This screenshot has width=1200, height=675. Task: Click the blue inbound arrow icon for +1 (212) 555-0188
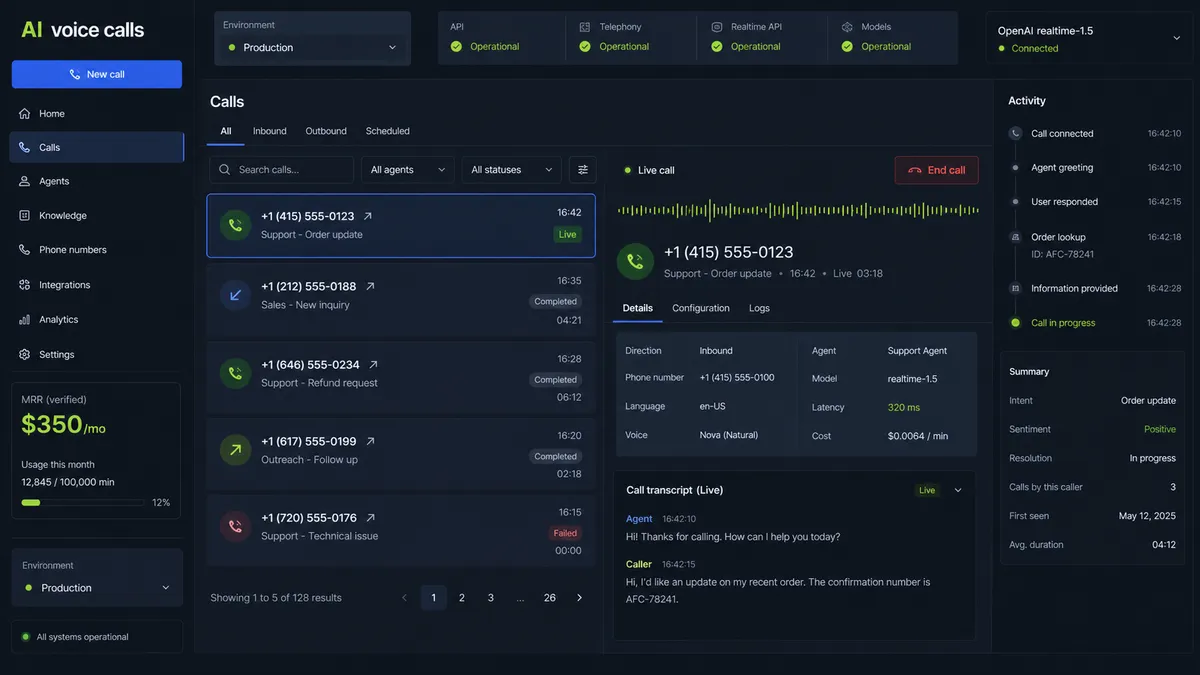[x=235, y=295]
